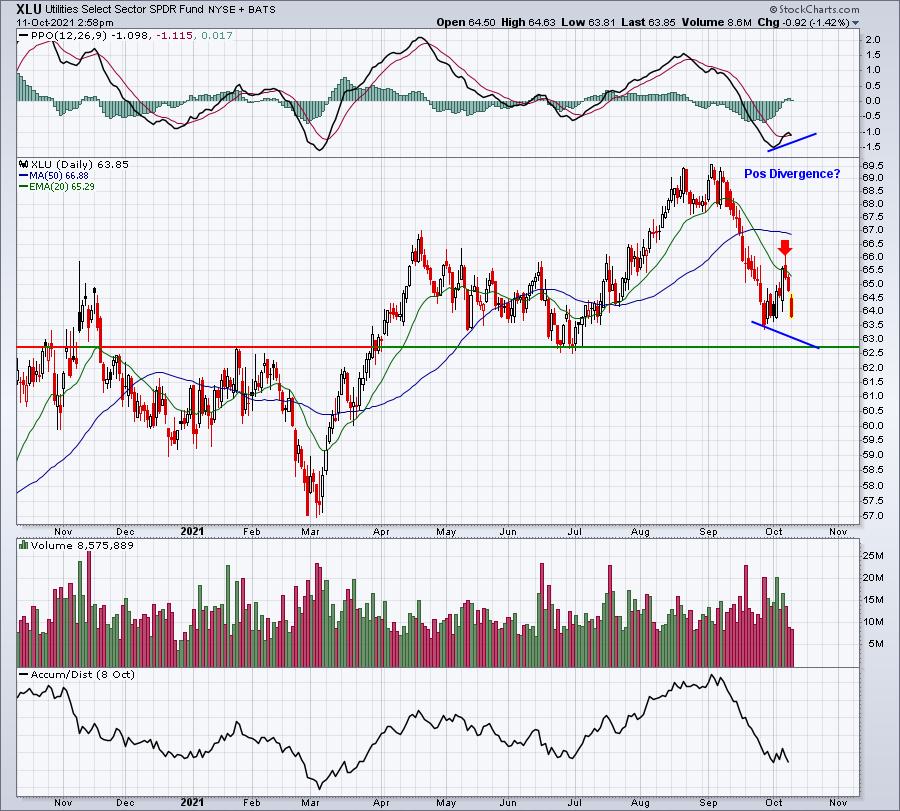Viewport: 900px width, 811px height.
Task: Click the PPO(12,26,9) legend line marker
Action: [24, 36]
